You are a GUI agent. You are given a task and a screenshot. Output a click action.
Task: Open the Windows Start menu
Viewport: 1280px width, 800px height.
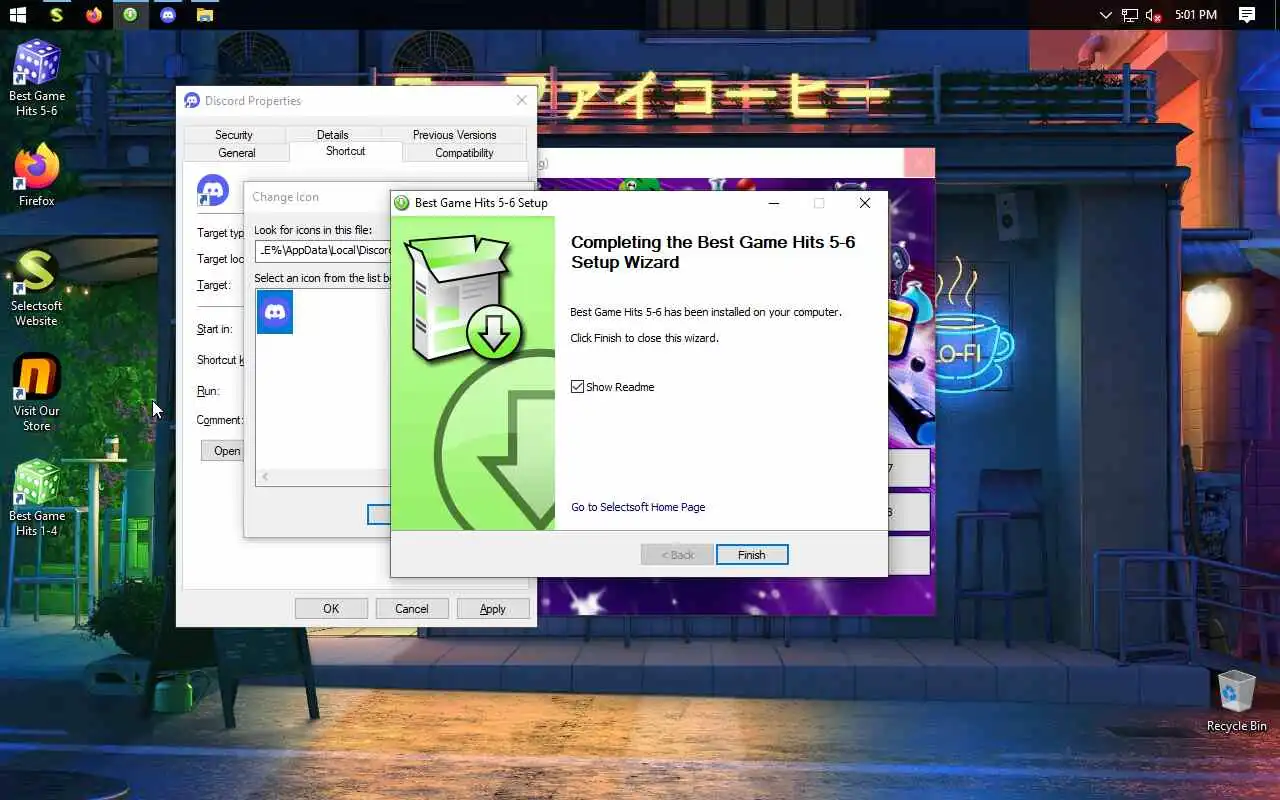coord(17,15)
